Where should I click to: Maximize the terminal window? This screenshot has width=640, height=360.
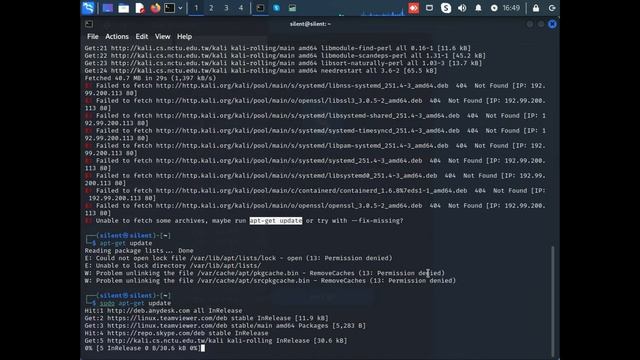click(x=541, y=24)
